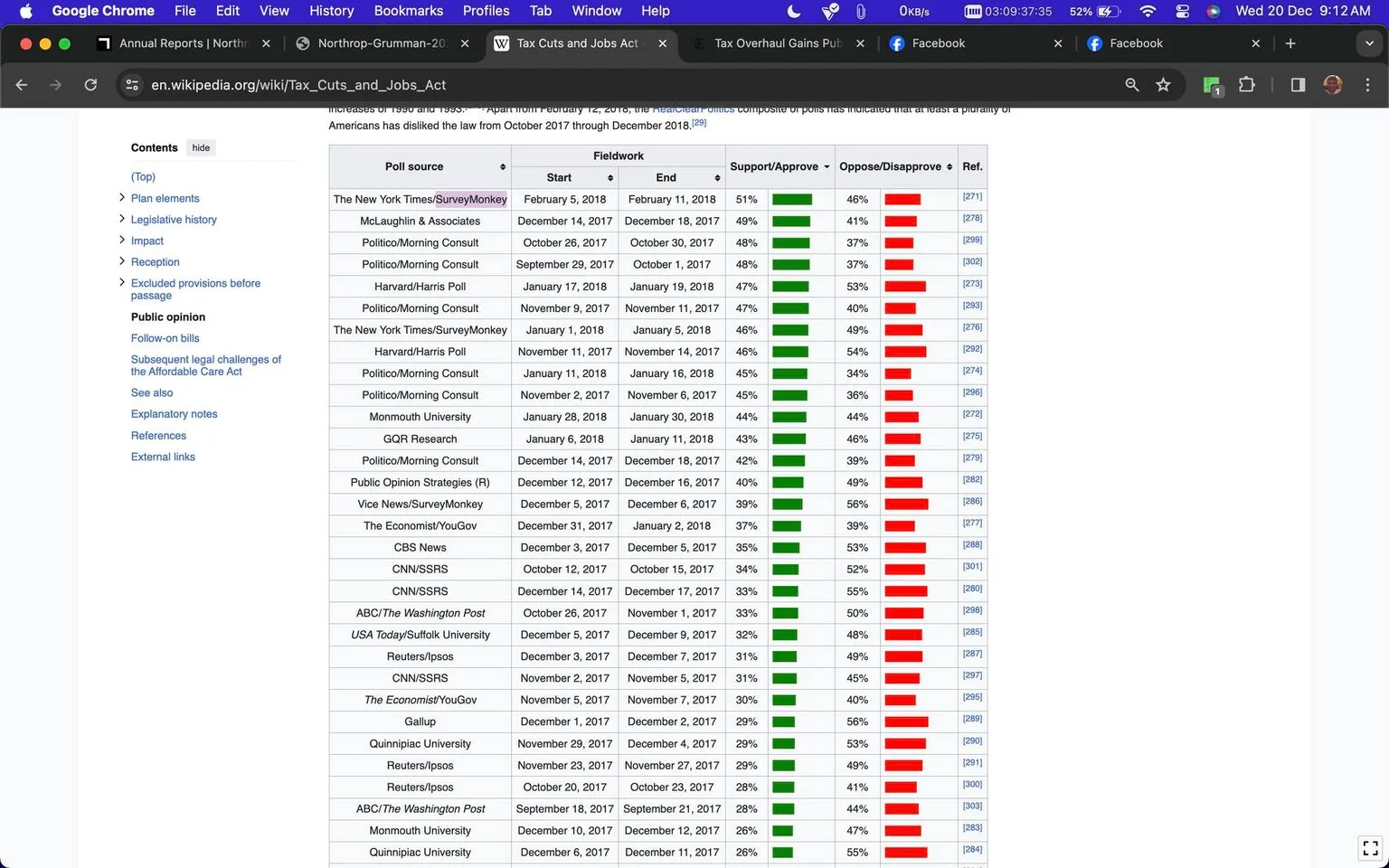This screenshot has width=1389, height=868.
Task: Open the History menu
Action: (x=331, y=11)
